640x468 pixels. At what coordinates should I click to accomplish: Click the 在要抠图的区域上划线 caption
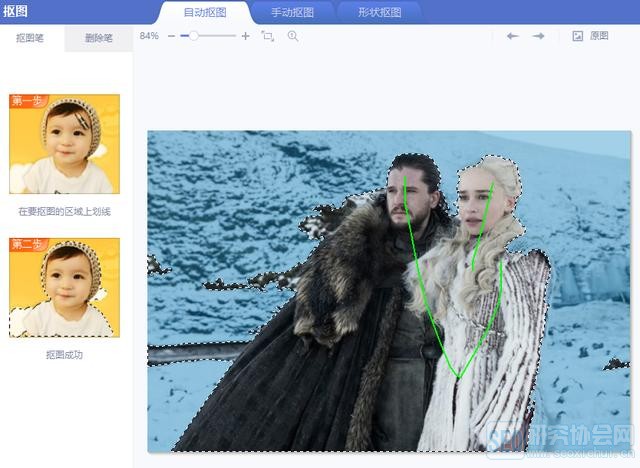64,211
